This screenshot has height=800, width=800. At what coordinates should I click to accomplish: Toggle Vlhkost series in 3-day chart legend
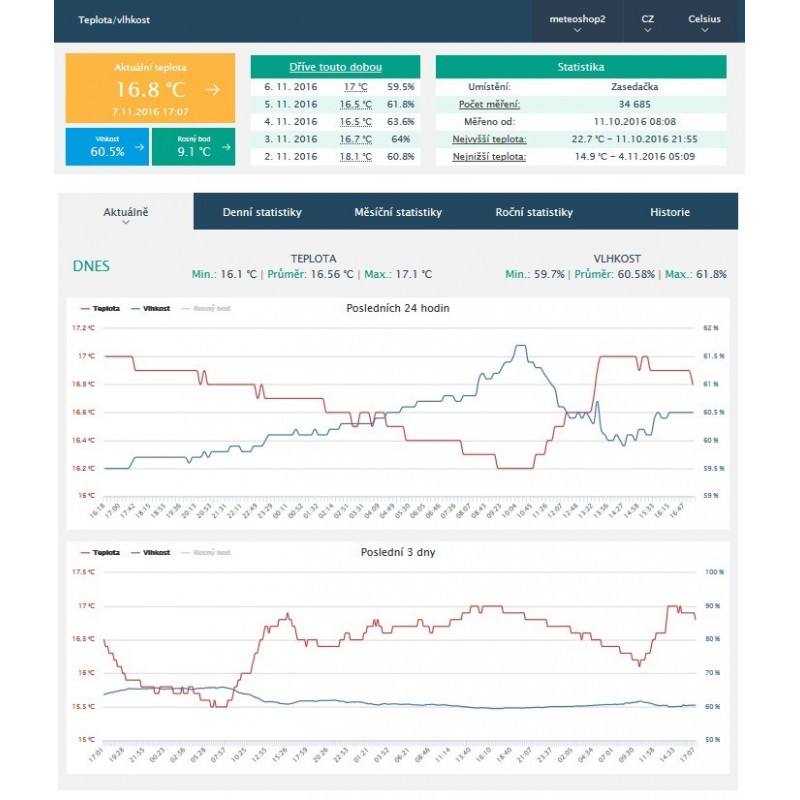pos(149,552)
